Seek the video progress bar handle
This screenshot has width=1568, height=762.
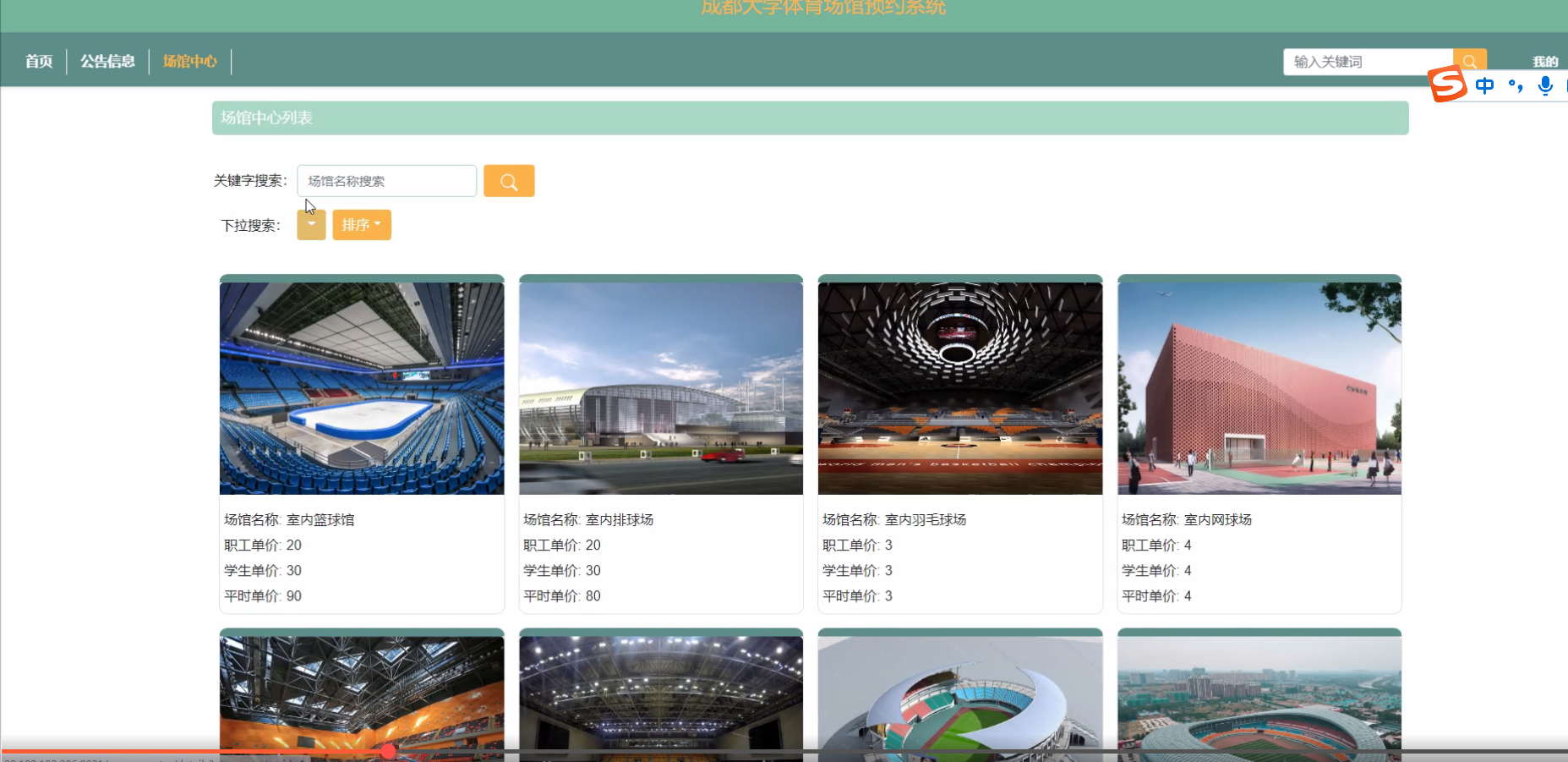388,751
